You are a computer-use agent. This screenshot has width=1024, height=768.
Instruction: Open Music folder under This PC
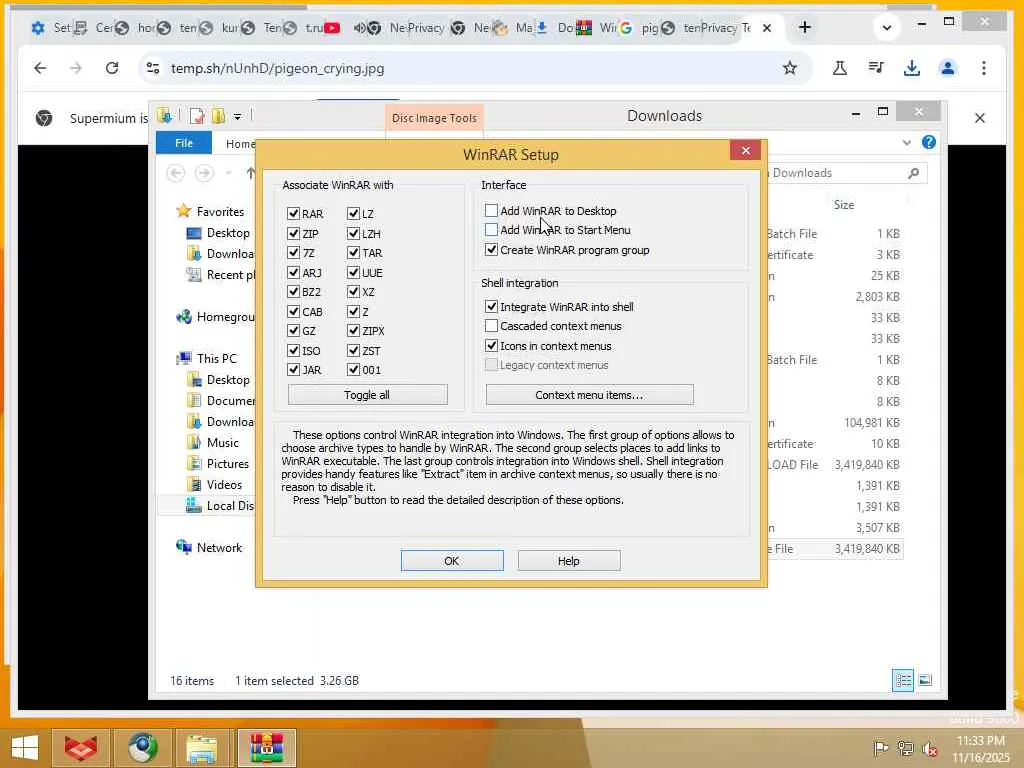point(223,443)
